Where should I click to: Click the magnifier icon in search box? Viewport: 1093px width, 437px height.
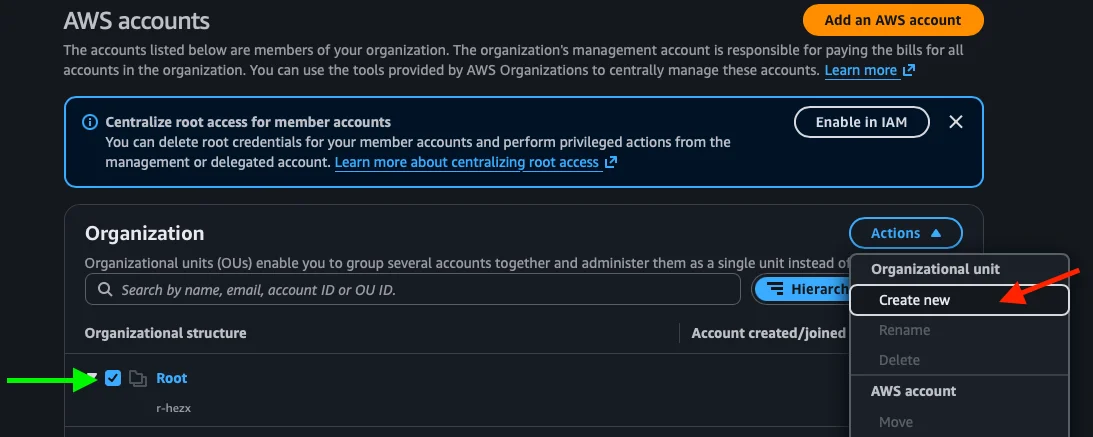[105, 289]
